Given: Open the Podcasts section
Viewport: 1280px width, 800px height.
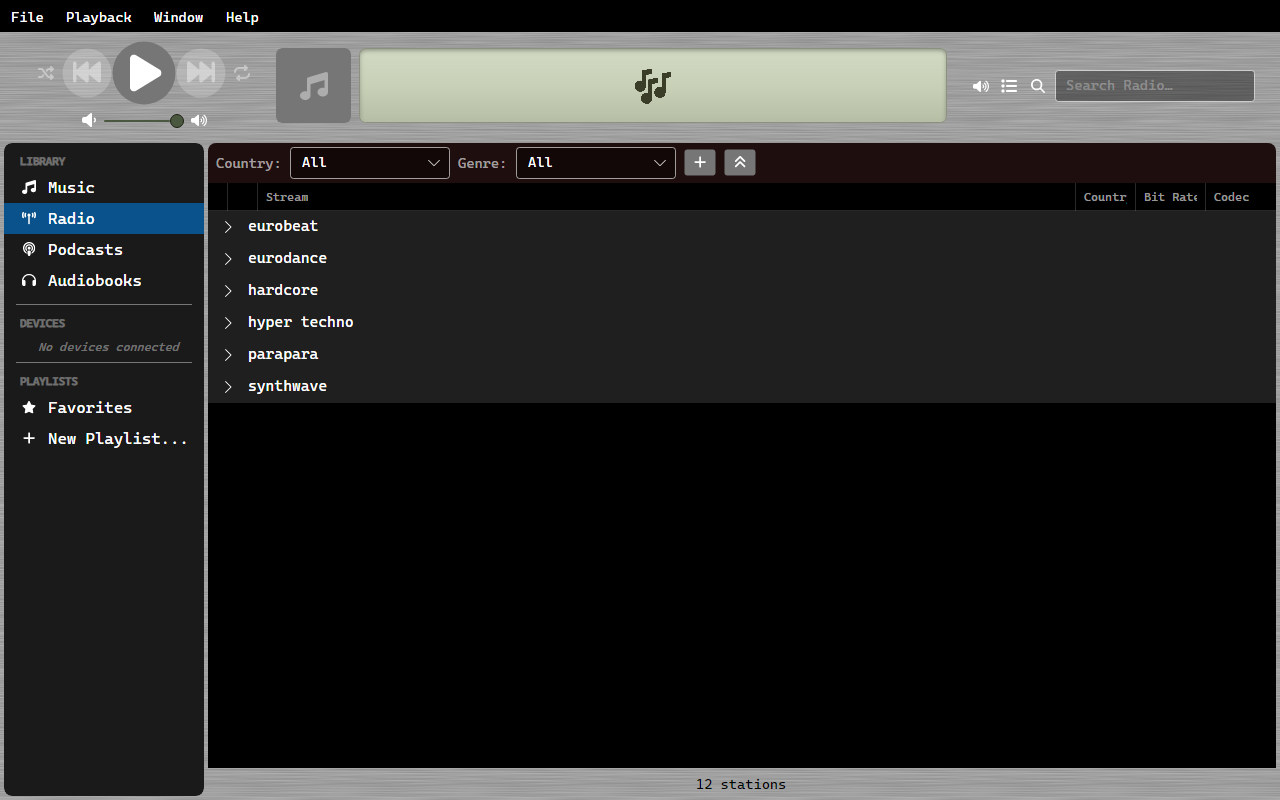Looking at the screenshot, I should pos(104,250).
